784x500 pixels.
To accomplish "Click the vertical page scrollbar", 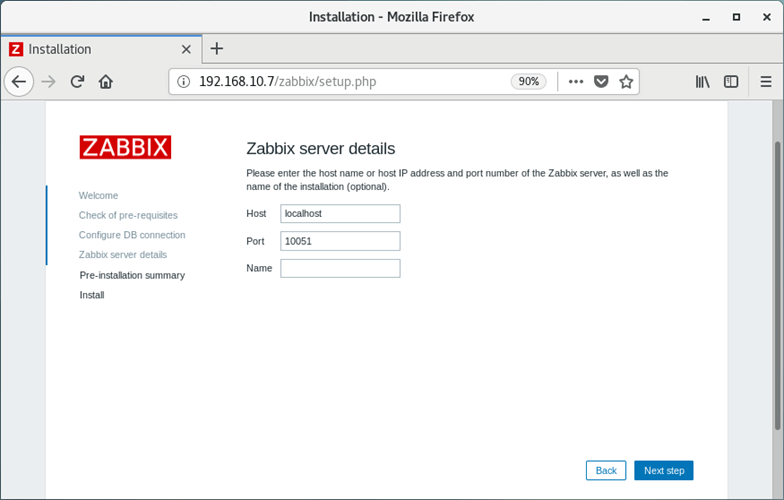I will pyautogui.click(x=778, y=285).
